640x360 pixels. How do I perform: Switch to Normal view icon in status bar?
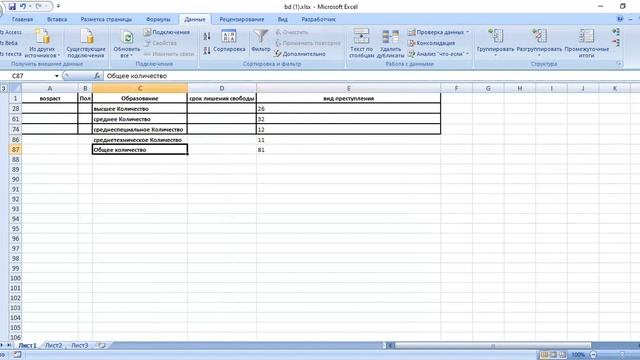(544, 355)
